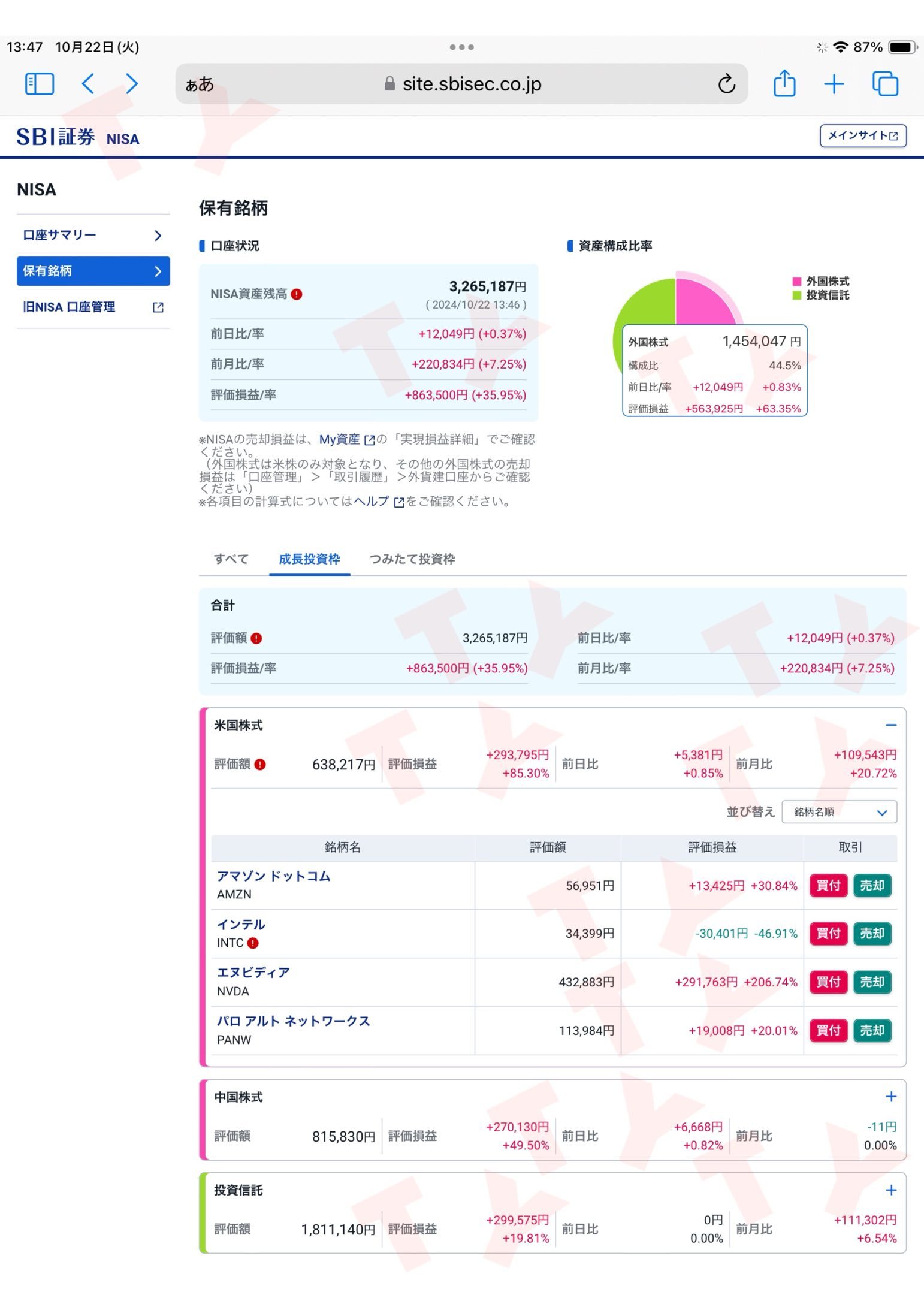924x1304 pixels.
Task: Click 売却 for PANW
Action: 872,1031
